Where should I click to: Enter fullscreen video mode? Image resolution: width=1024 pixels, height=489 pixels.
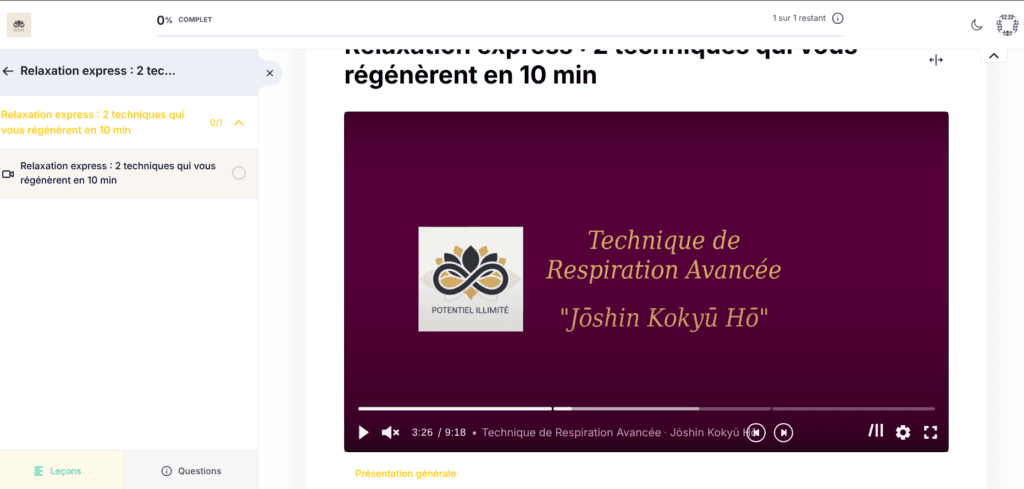point(931,432)
